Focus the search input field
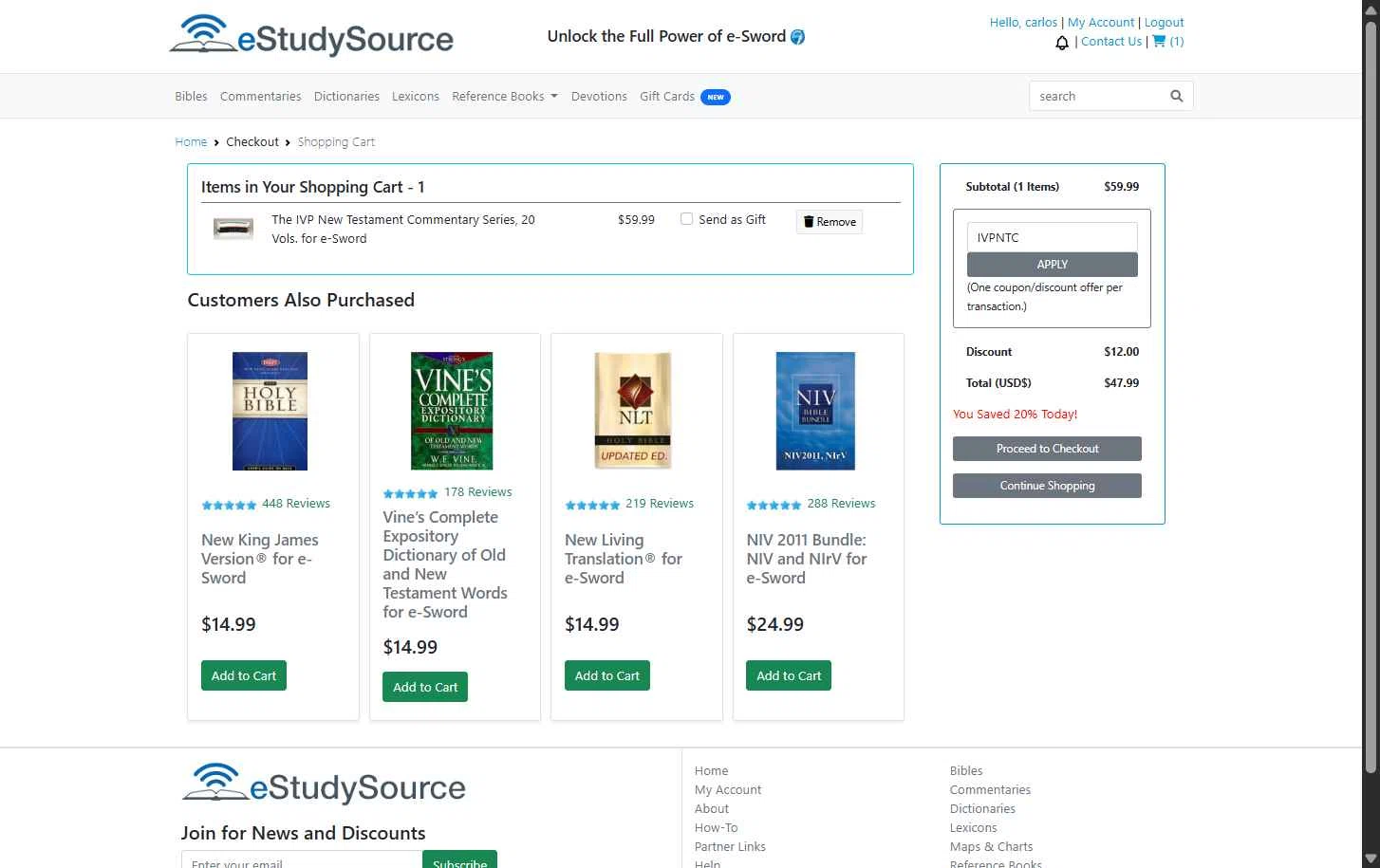This screenshot has width=1380, height=868. [1098, 96]
